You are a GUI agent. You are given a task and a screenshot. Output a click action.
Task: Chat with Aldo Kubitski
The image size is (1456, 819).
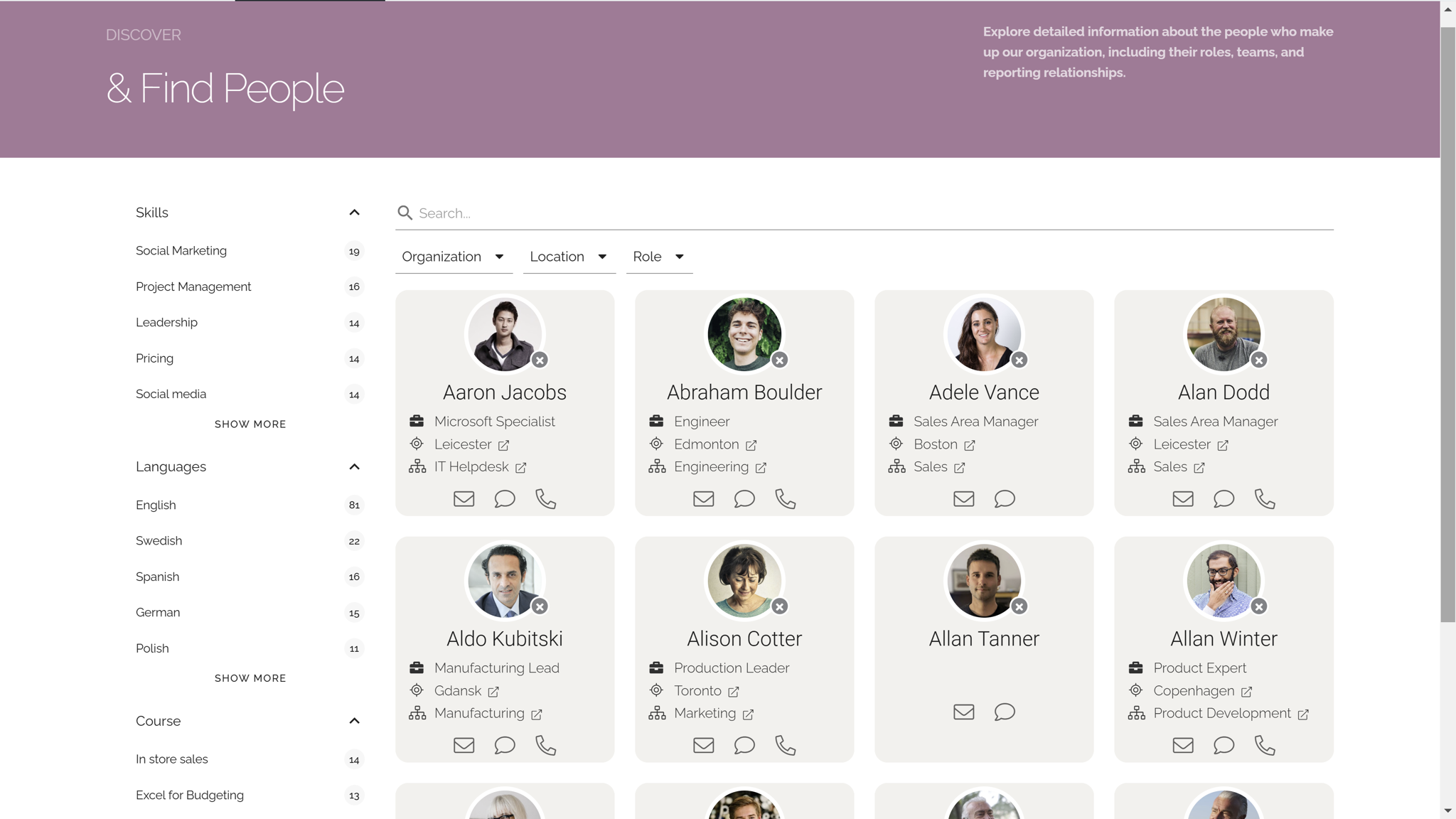505,745
